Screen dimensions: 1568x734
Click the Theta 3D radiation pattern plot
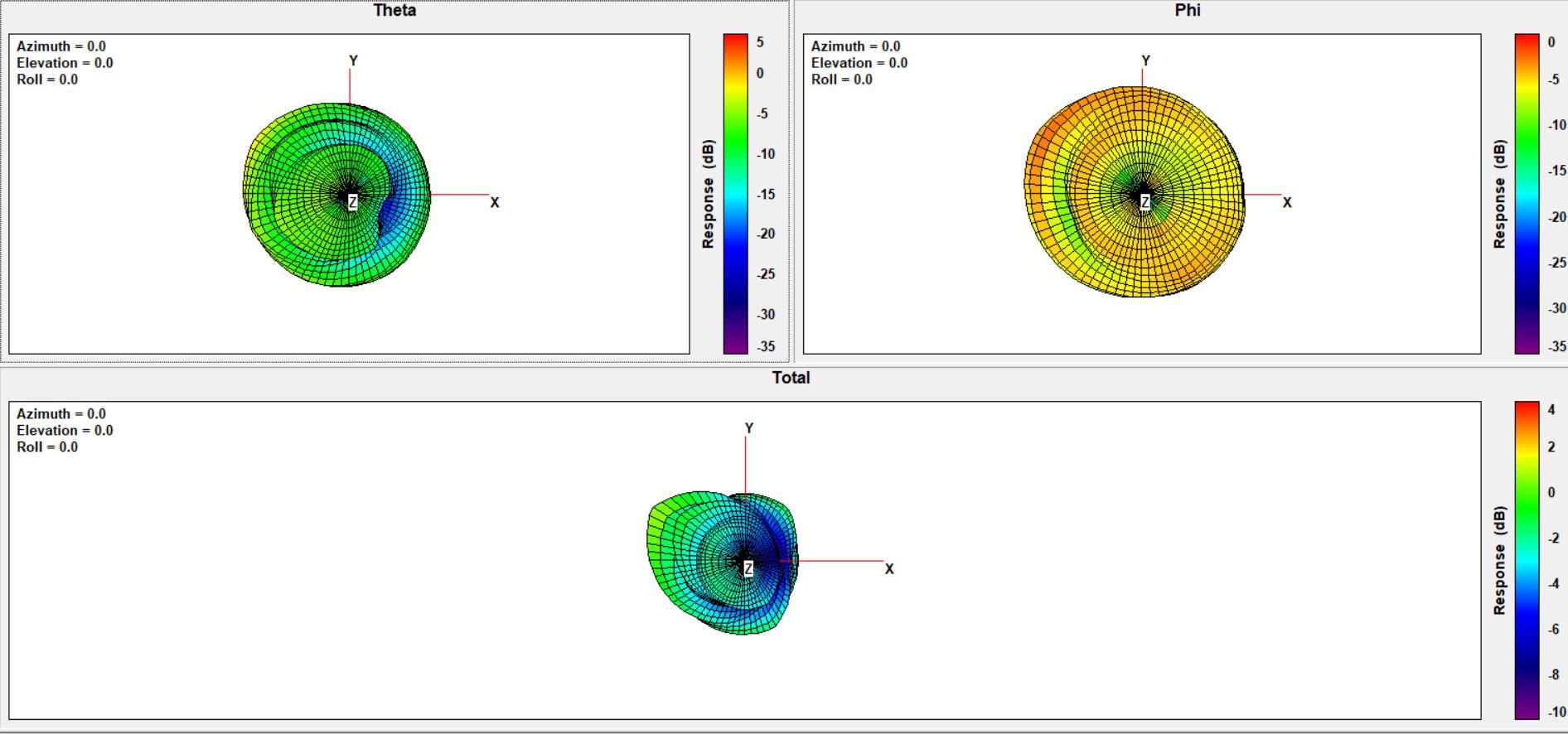coord(337,195)
